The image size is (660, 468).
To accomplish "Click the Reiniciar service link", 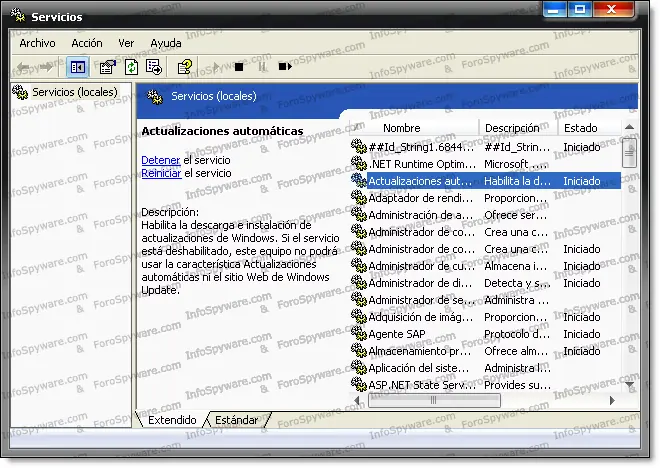I will pyautogui.click(x=161, y=173).
